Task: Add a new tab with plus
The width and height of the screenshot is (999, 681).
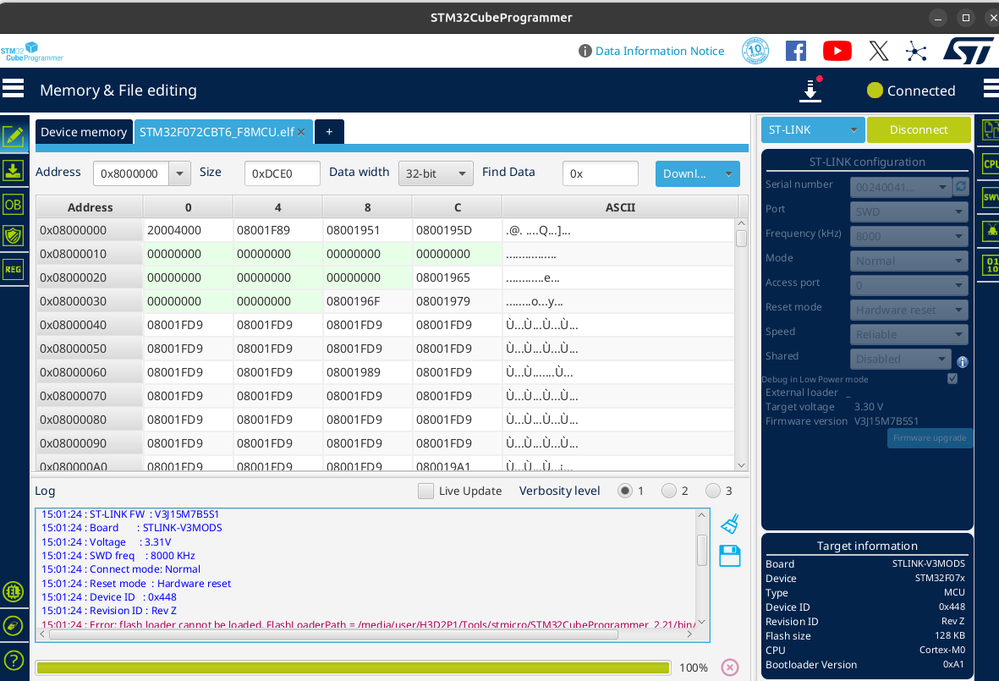Action: tap(329, 132)
